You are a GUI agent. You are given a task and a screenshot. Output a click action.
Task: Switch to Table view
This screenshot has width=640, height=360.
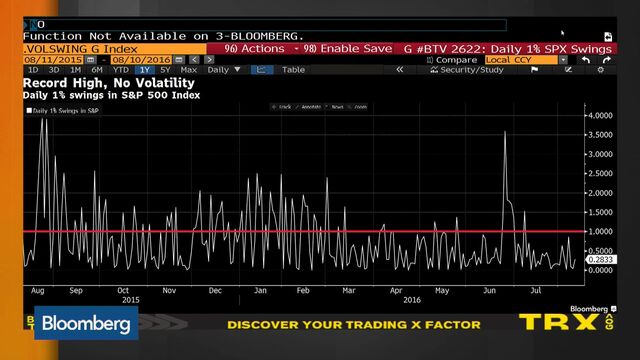293,70
